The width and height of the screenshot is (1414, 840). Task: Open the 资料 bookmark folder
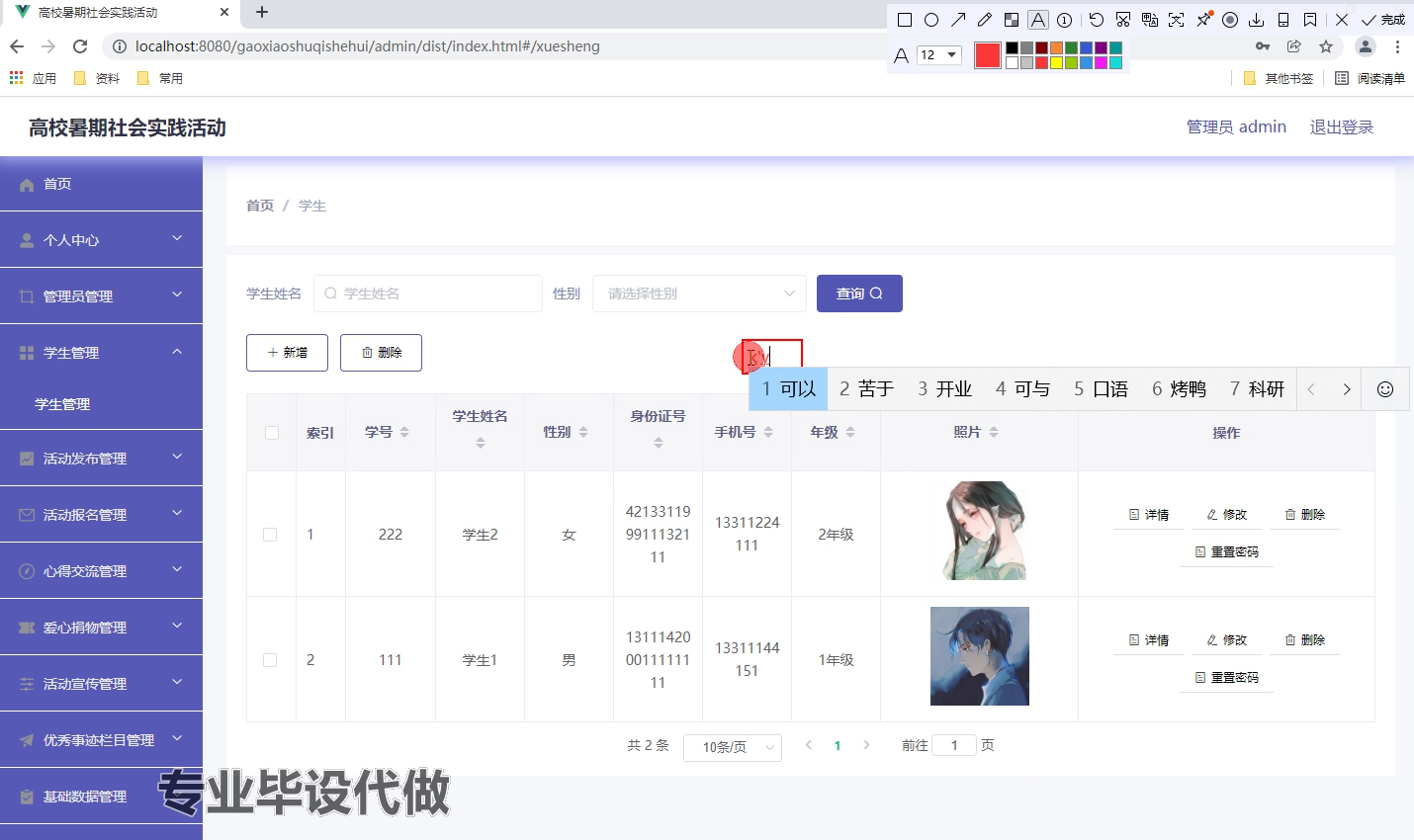tap(97, 78)
